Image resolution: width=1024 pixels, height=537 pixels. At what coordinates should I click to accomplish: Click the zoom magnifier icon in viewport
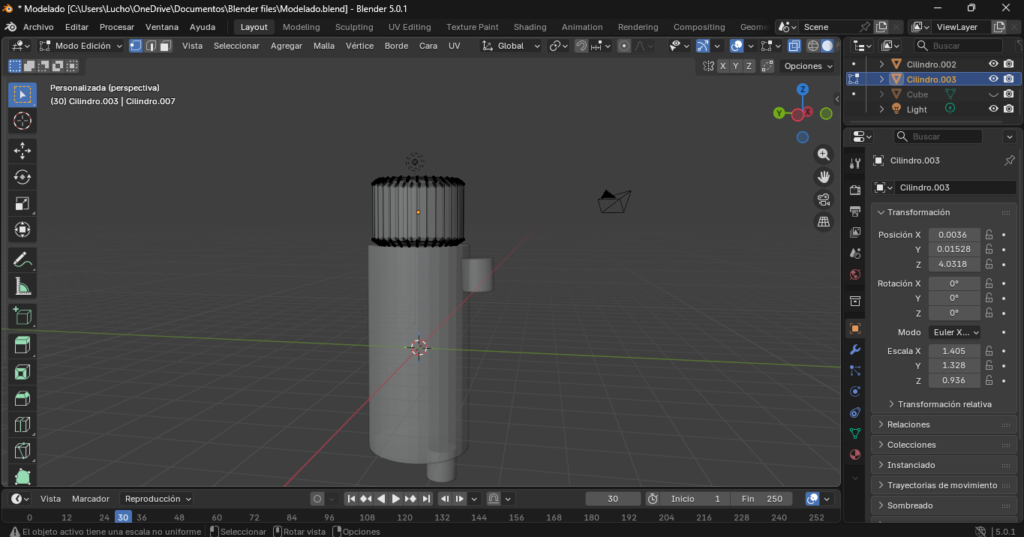[x=824, y=155]
